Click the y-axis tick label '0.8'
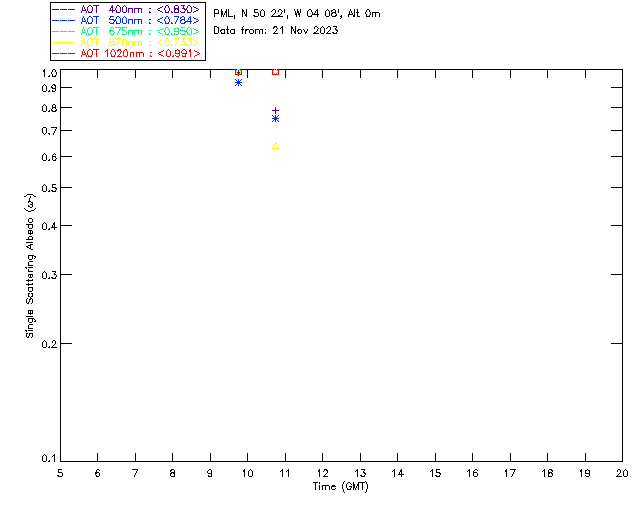The width and height of the screenshot is (640, 512). pos(49,108)
